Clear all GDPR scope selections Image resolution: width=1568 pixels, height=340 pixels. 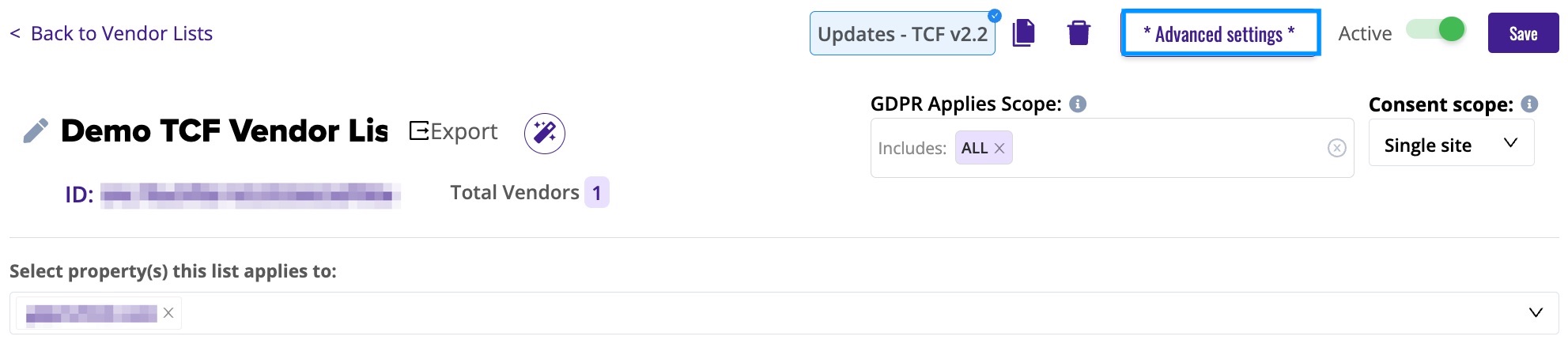[x=1336, y=148]
